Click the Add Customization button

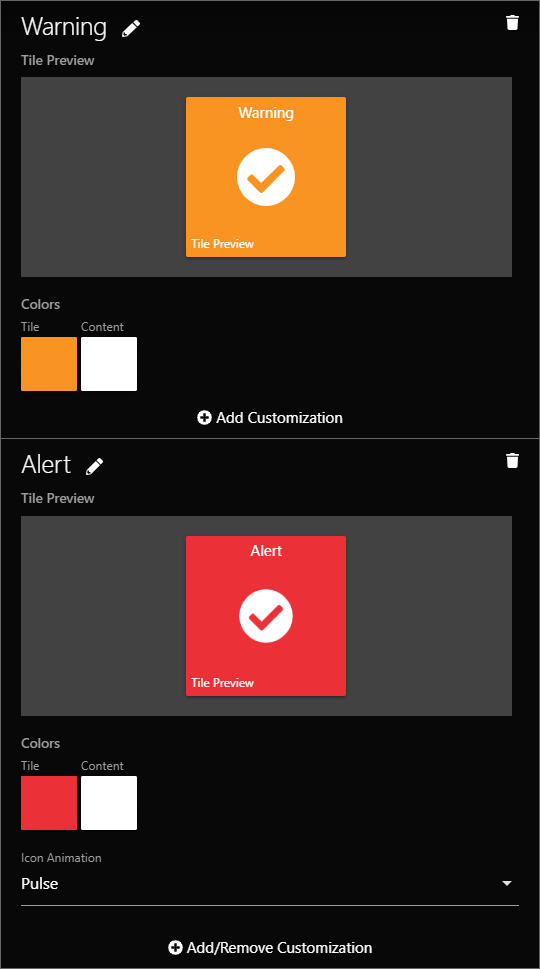coord(270,418)
